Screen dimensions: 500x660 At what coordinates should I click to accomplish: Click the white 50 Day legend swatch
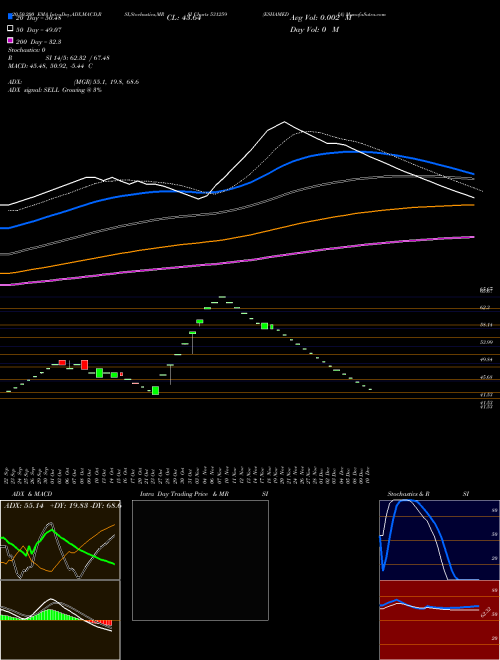pyautogui.click(x=10, y=29)
